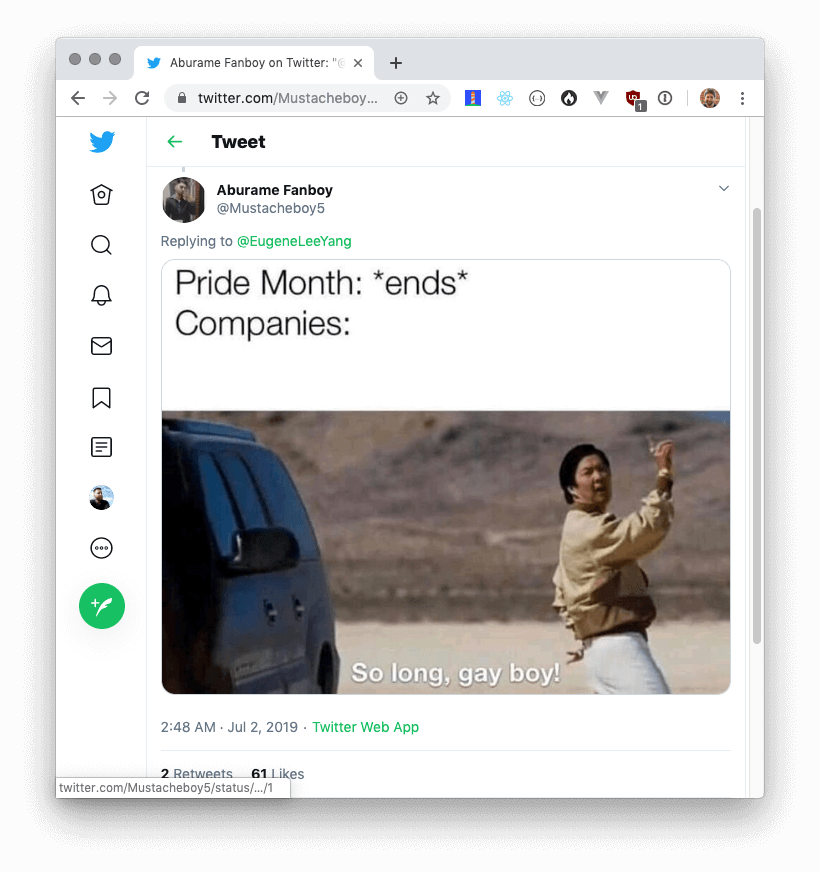
Task: Open Profile avatar in sidebar
Action: 101,498
